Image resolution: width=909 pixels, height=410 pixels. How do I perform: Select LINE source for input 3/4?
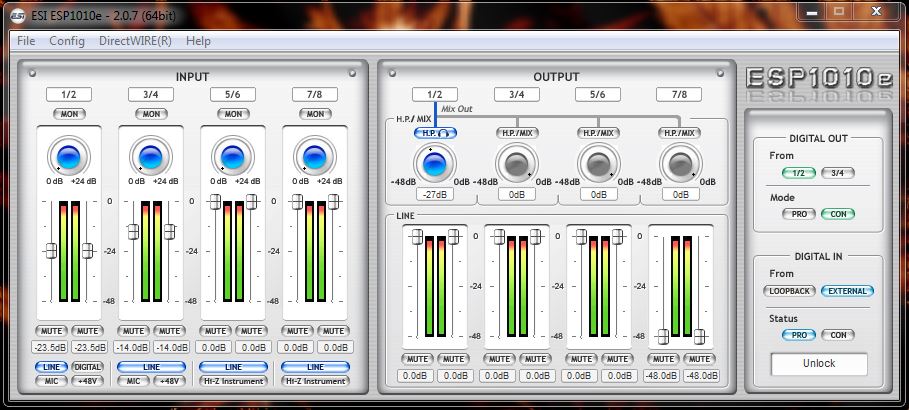(x=151, y=367)
